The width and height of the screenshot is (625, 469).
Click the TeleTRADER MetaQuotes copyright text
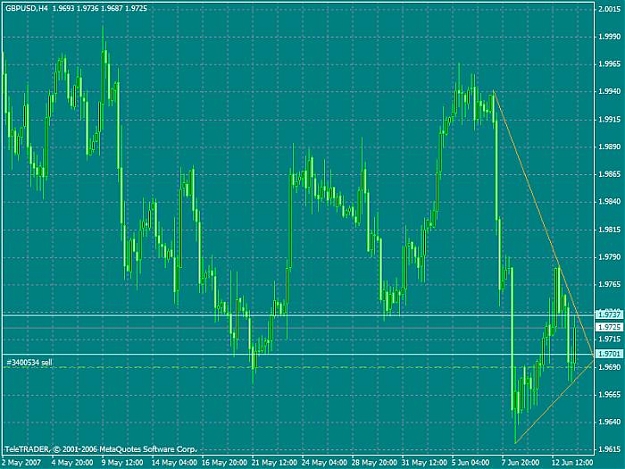click(101, 449)
